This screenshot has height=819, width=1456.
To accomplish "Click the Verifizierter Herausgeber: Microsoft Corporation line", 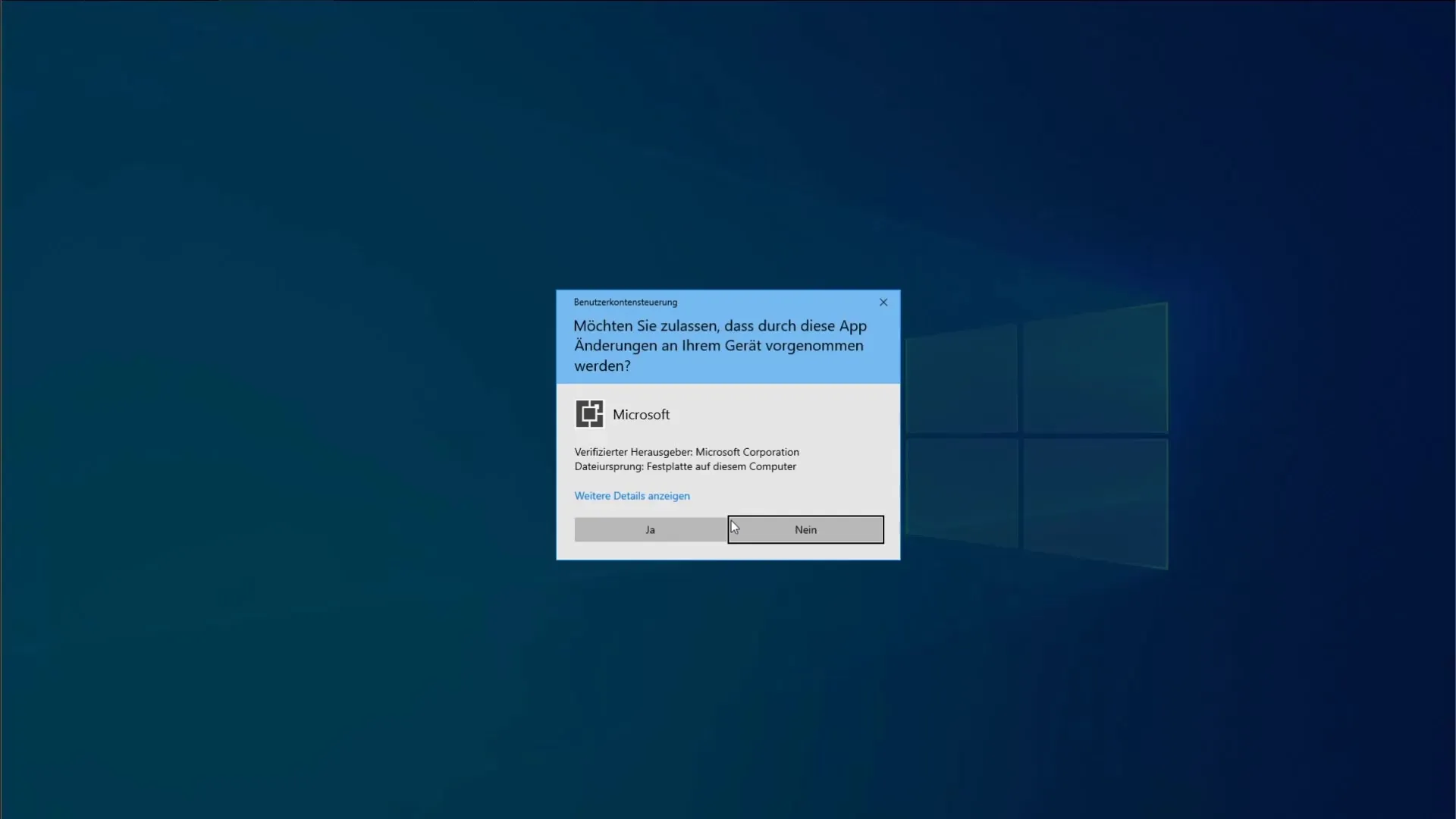I will 686,452.
